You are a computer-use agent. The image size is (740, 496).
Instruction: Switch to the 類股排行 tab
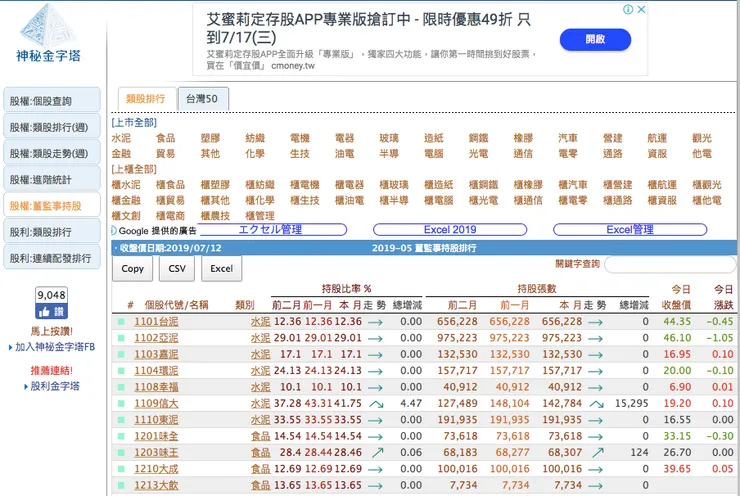[x=146, y=99]
